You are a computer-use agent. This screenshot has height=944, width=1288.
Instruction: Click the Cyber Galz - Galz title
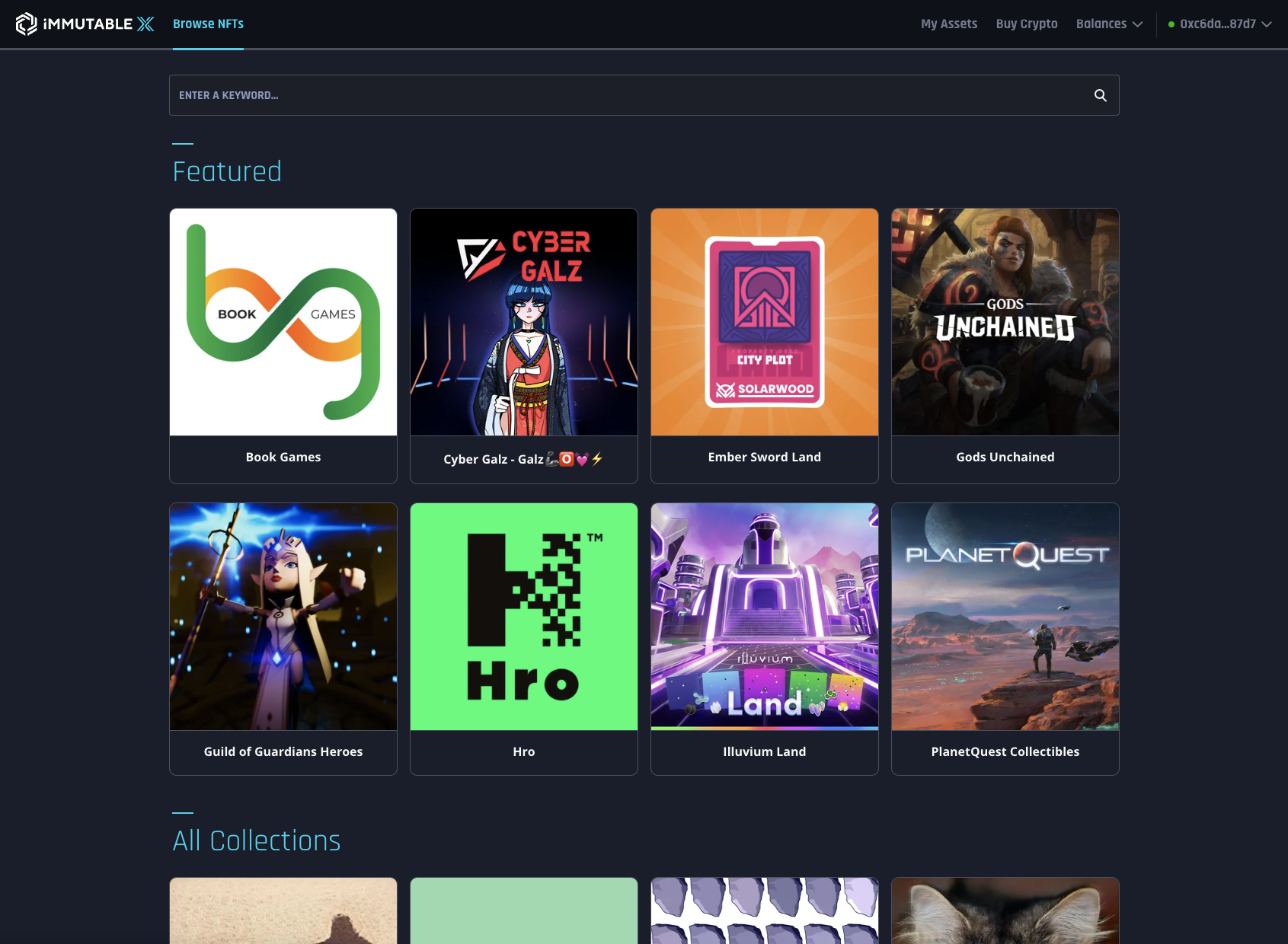524,459
